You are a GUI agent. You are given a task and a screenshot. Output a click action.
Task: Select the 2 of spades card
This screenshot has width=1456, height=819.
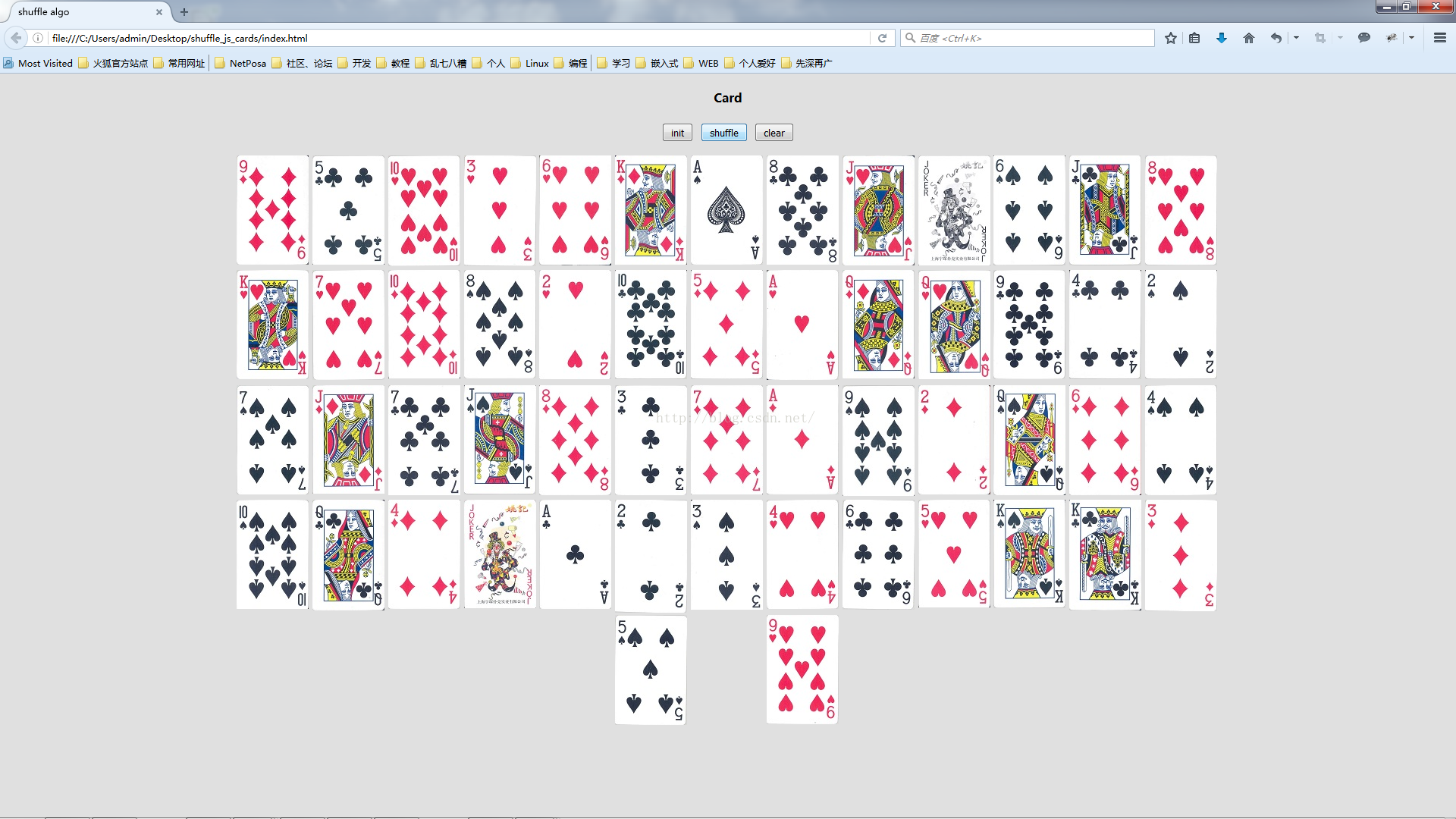pos(1181,325)
